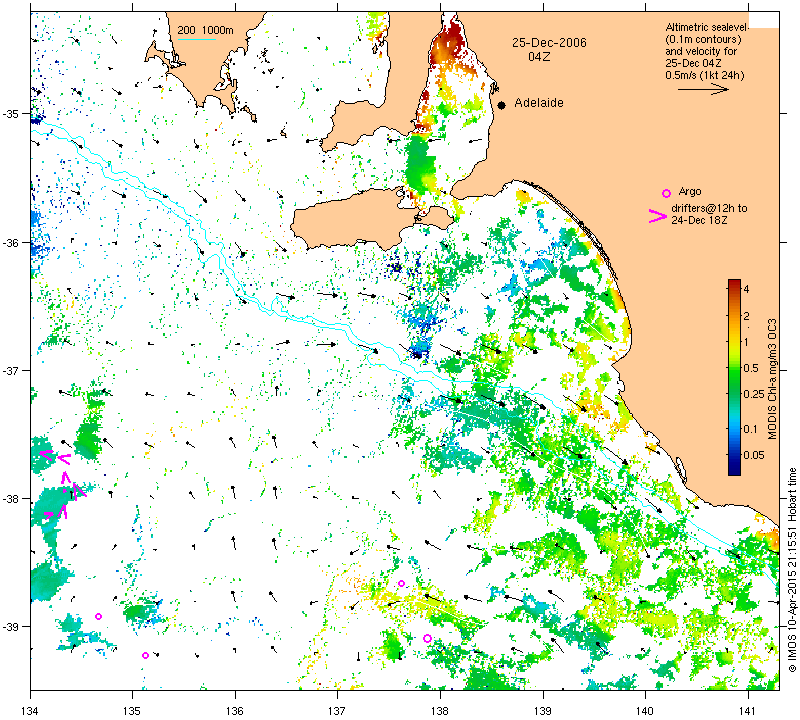Click the Argo legend label

coord(690,192)
